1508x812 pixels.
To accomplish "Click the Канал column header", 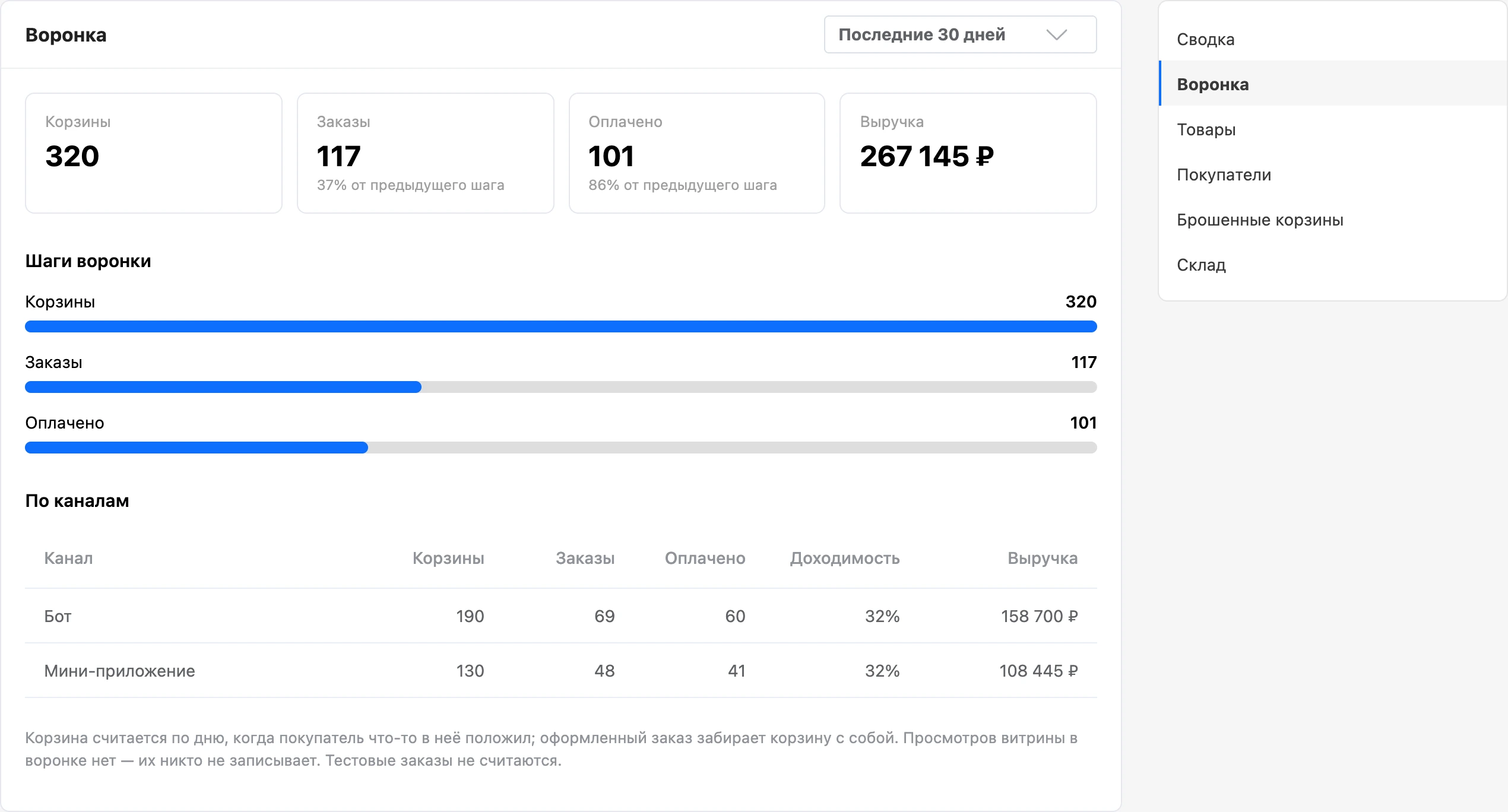I will (x=68, y=558).
